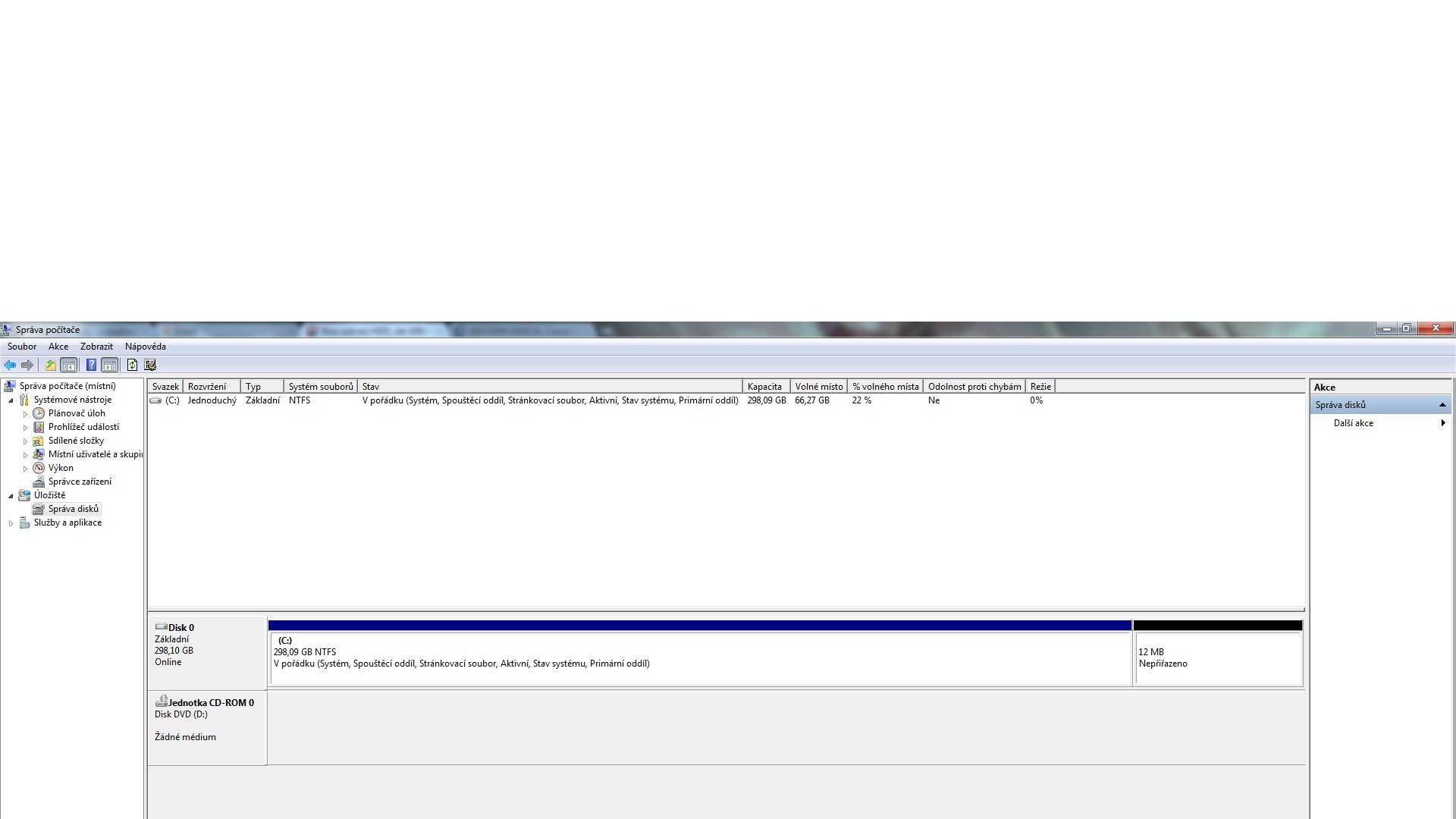
Task: Click the Up one level folder icon
Action: tap(50, 365)
